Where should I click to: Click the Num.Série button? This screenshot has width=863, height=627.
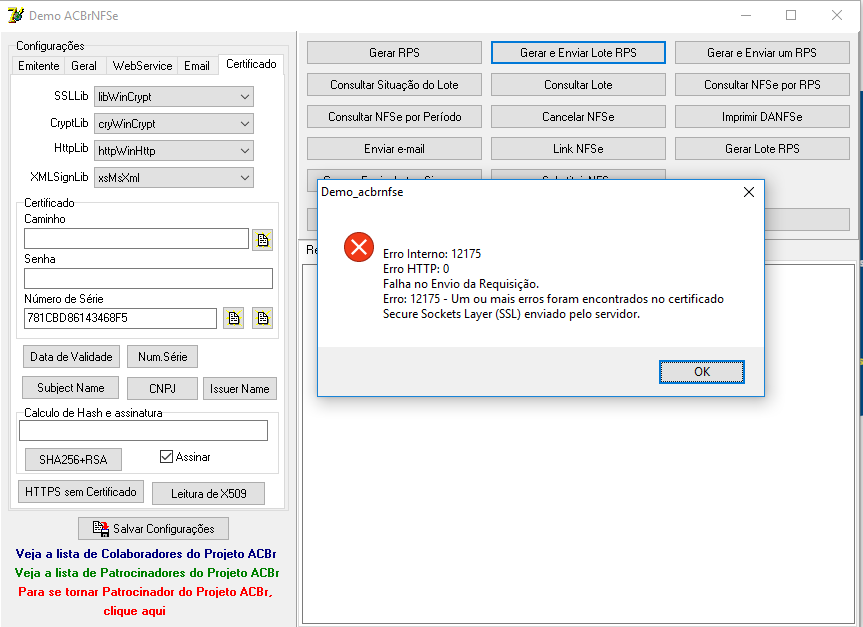(162, 357)
